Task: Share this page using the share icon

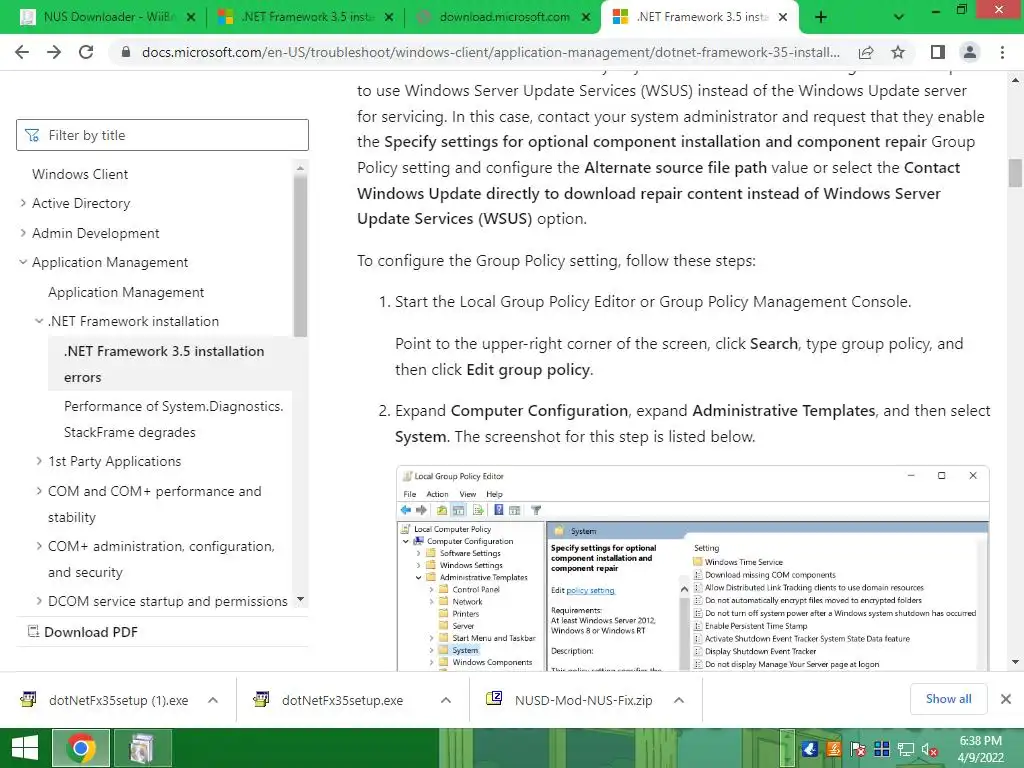Action: tap(866, 52)
